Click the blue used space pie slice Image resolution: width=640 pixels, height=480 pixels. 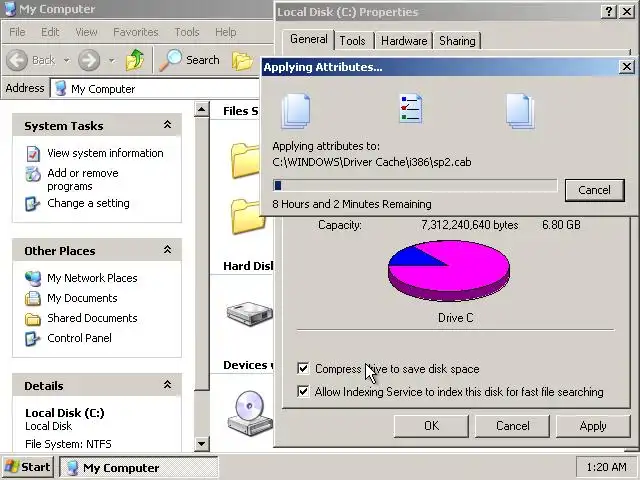pos(414,258)
